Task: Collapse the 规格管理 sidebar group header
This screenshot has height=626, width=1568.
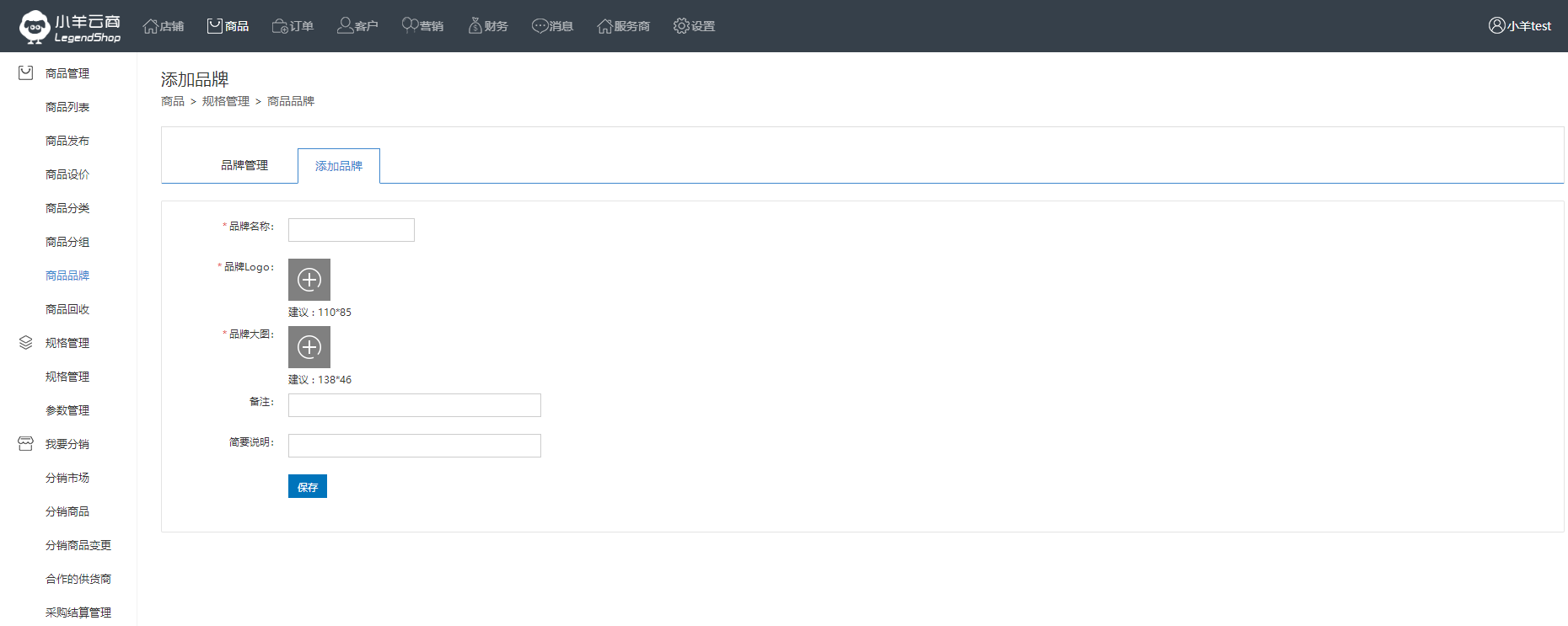Action: pos(67,343)
